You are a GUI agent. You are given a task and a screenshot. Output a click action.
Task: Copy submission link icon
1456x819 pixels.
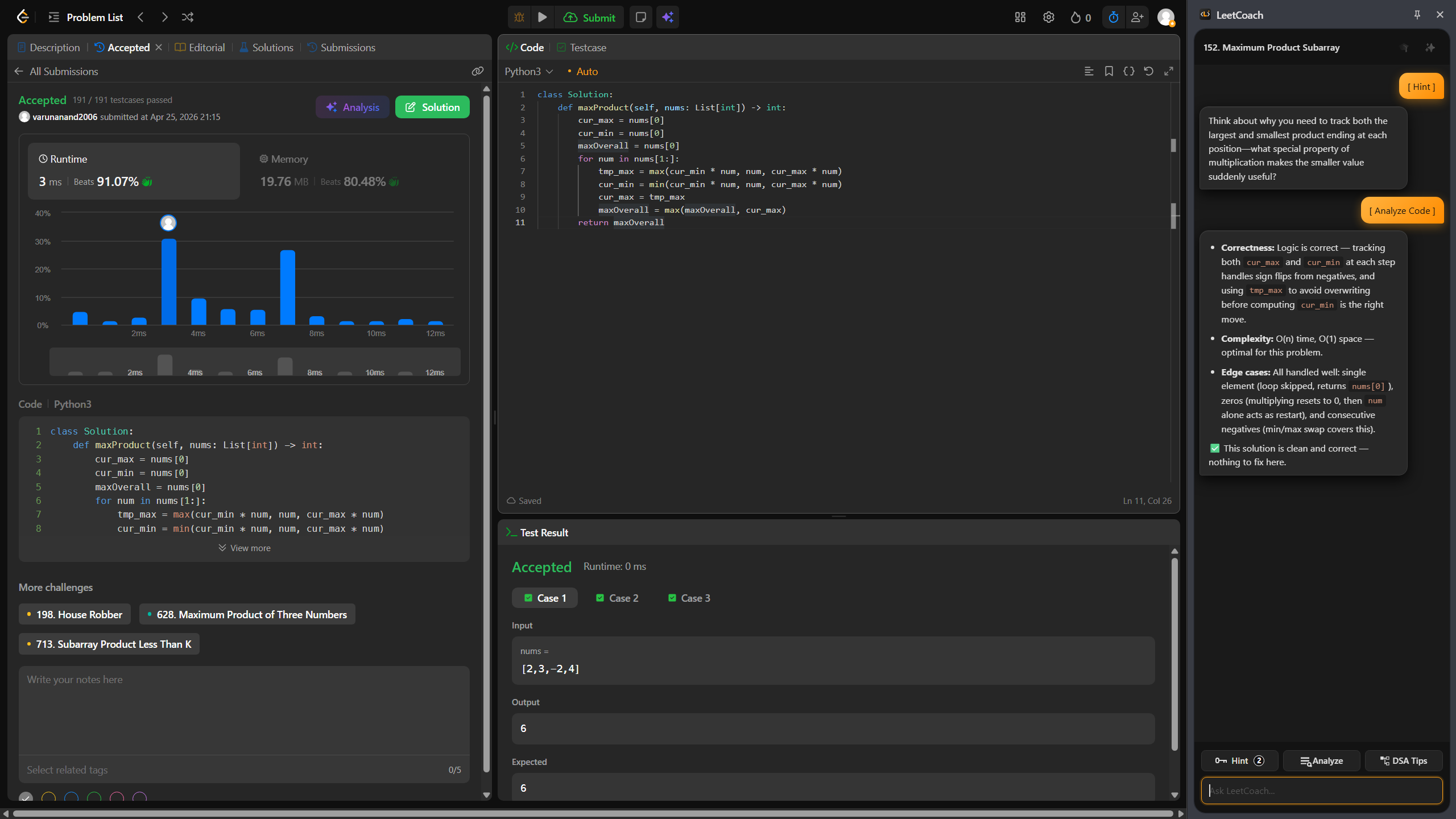pyautogui.click(x=478, y=71)
